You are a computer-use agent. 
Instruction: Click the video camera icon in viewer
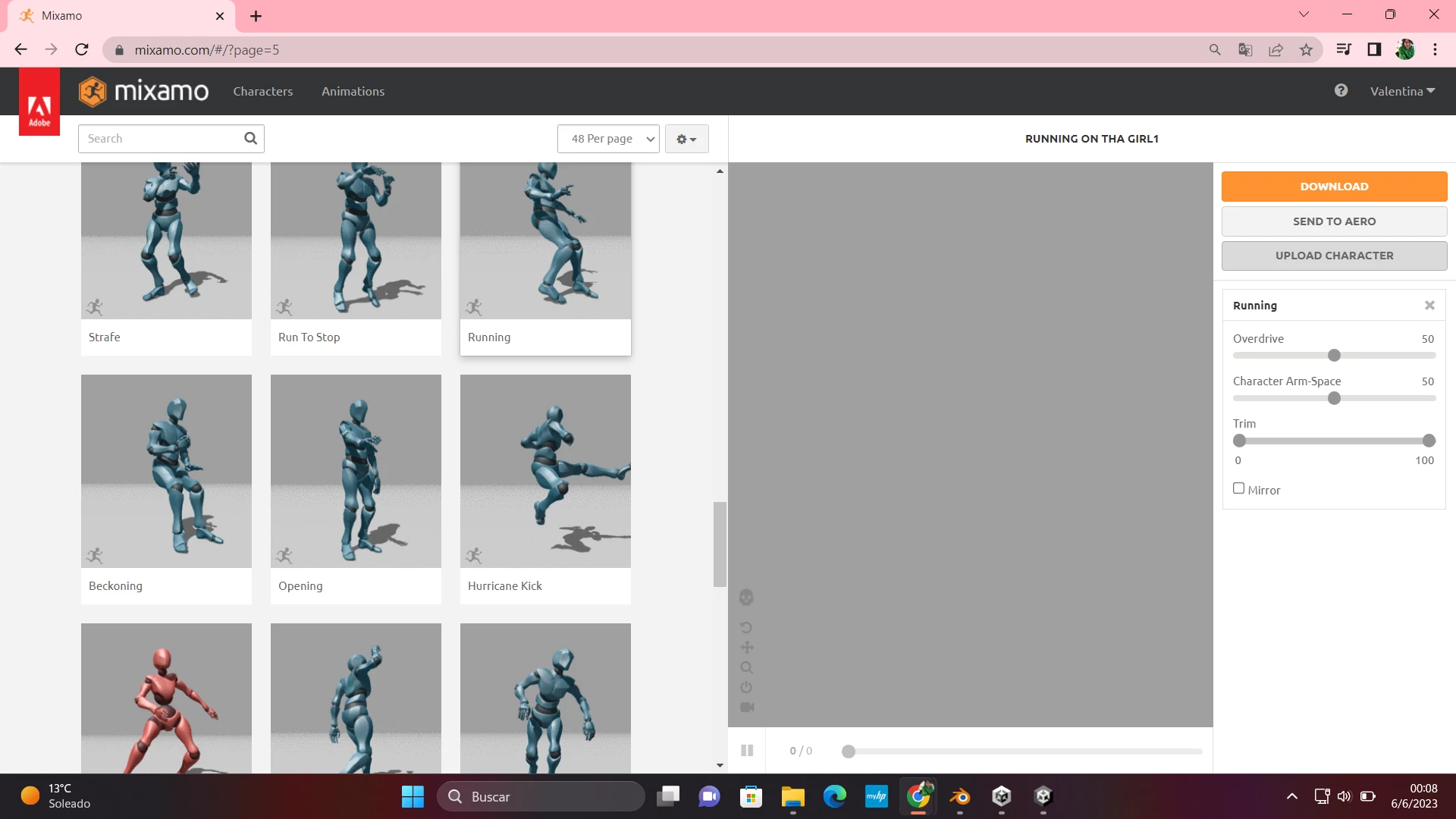pos(746,707)
